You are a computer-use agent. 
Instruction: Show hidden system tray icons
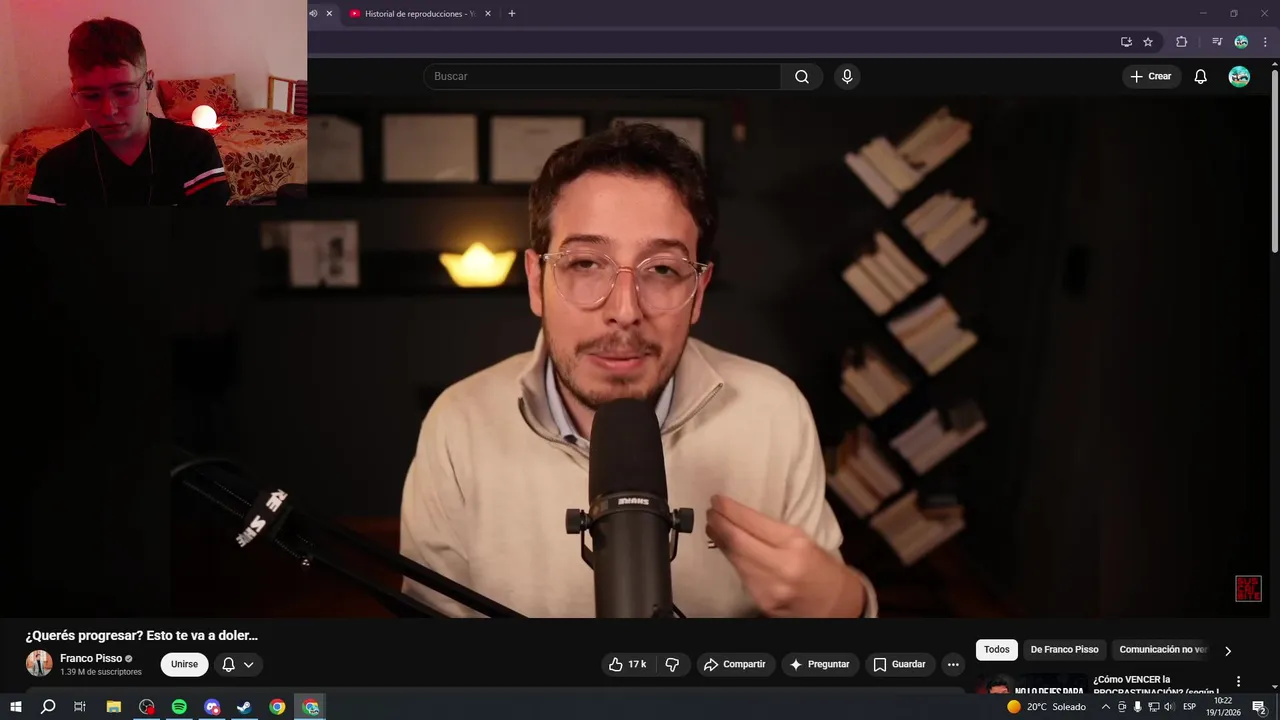click(1105, 707)
